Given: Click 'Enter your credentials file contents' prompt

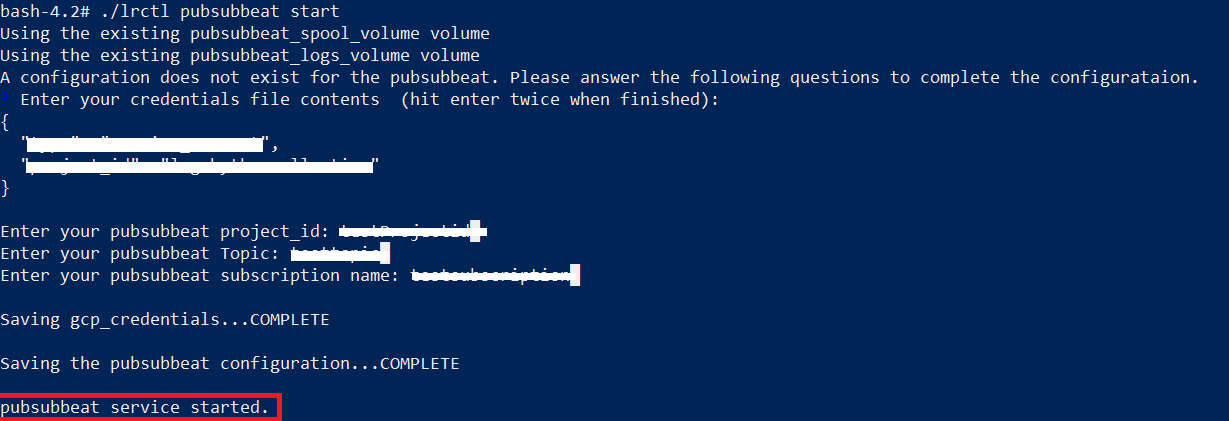Looking at the screenshot, I should tap(200, 99).
